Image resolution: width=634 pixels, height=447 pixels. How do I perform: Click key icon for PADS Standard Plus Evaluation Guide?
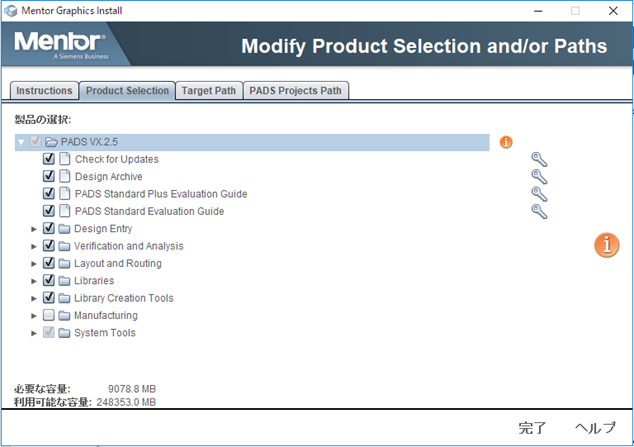(x=539, y=194)
